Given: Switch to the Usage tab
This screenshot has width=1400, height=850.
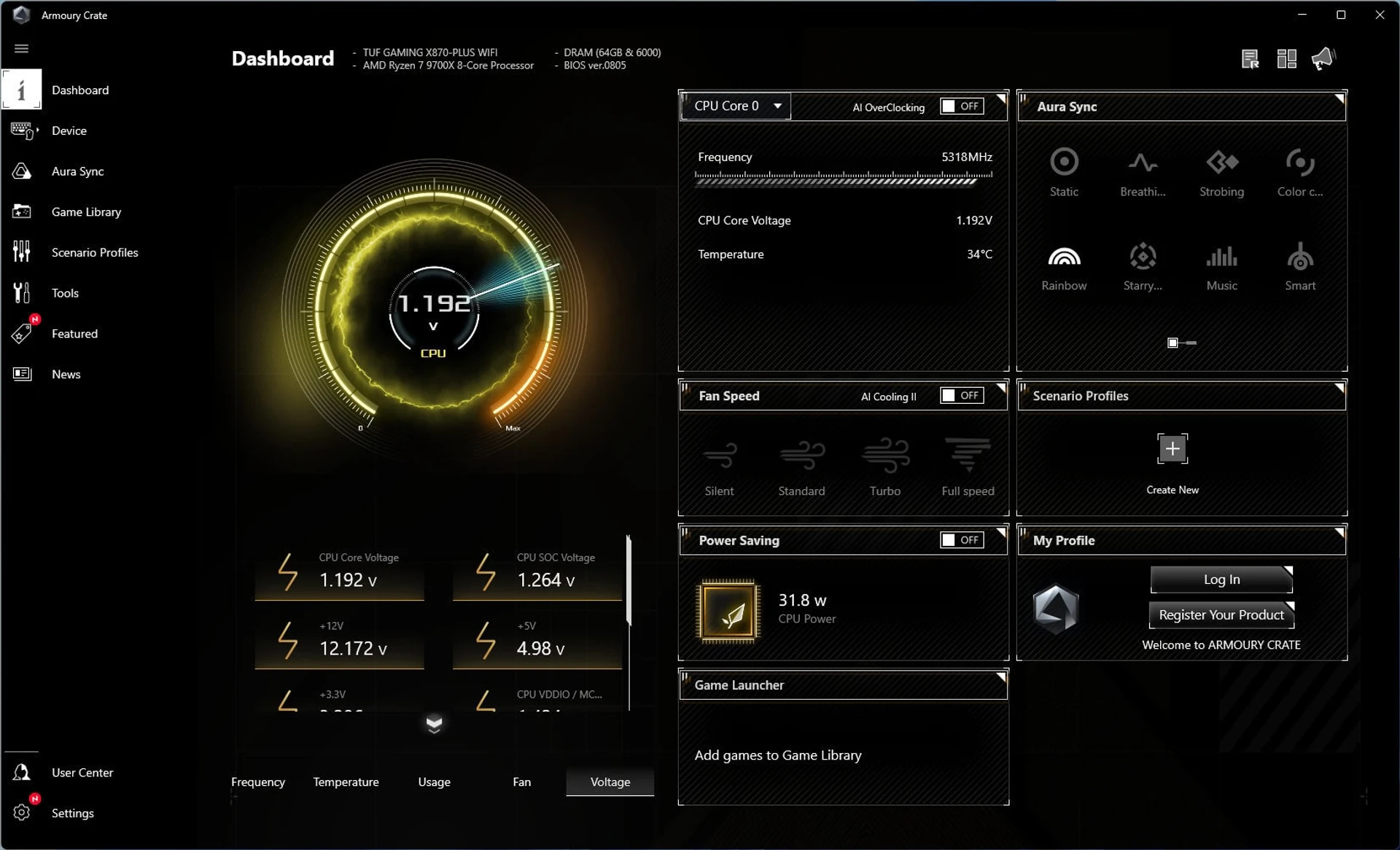Looking at the screenshot, I should click(x=434, y=781).
